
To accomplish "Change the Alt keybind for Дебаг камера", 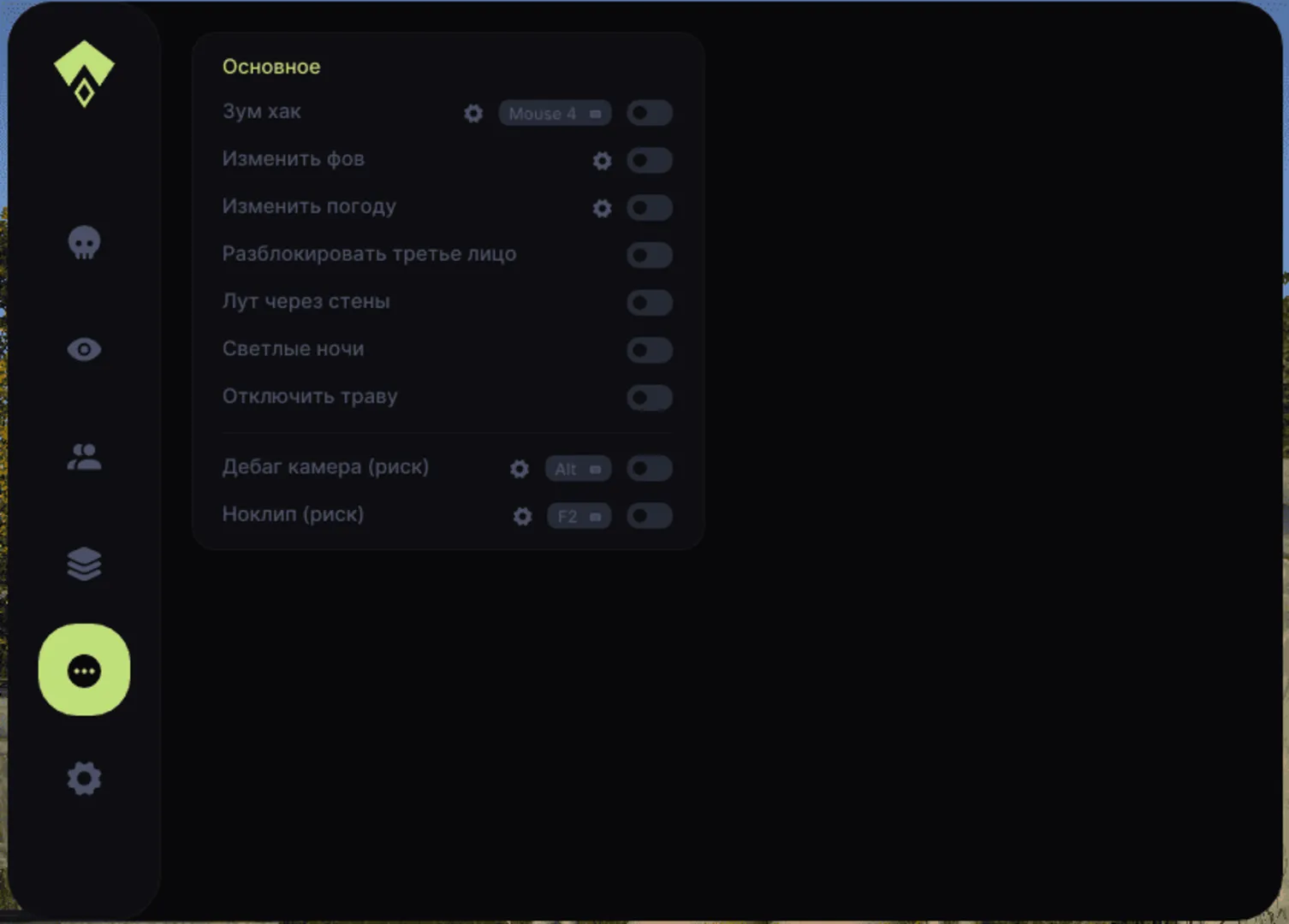I will pyautogui.click(x=578, y=469).
